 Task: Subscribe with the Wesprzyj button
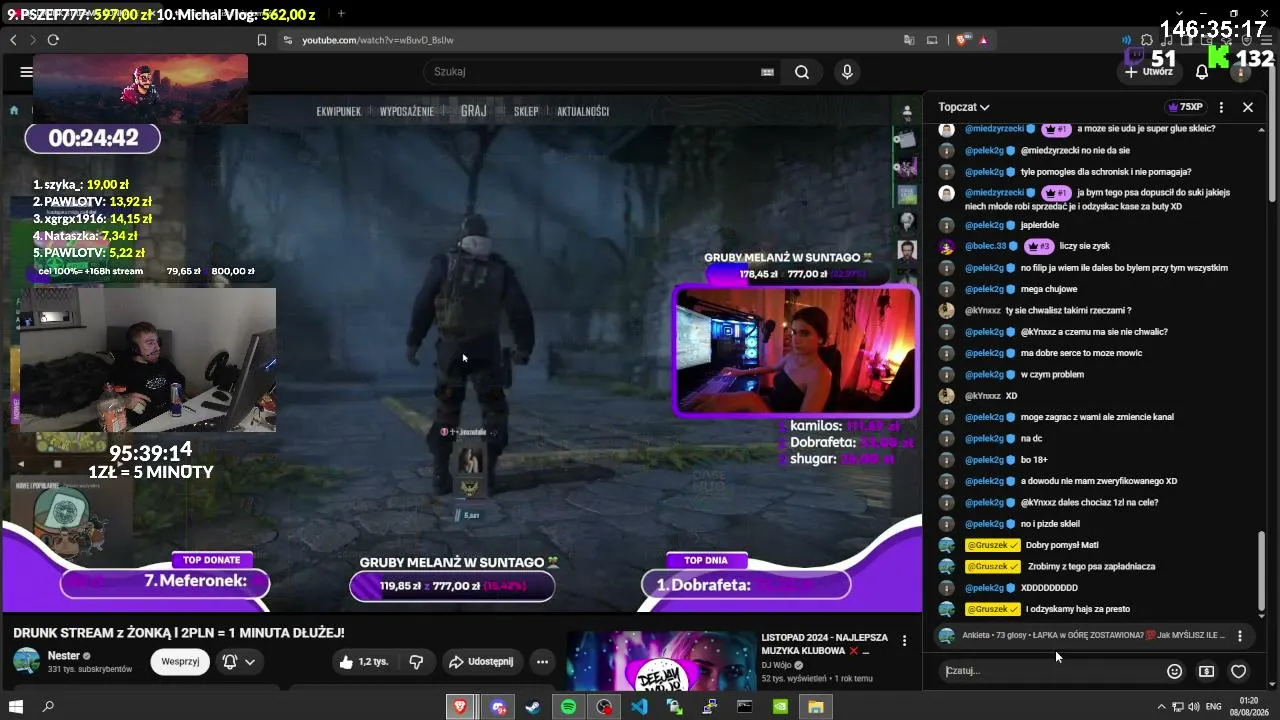tap(180, 661)
